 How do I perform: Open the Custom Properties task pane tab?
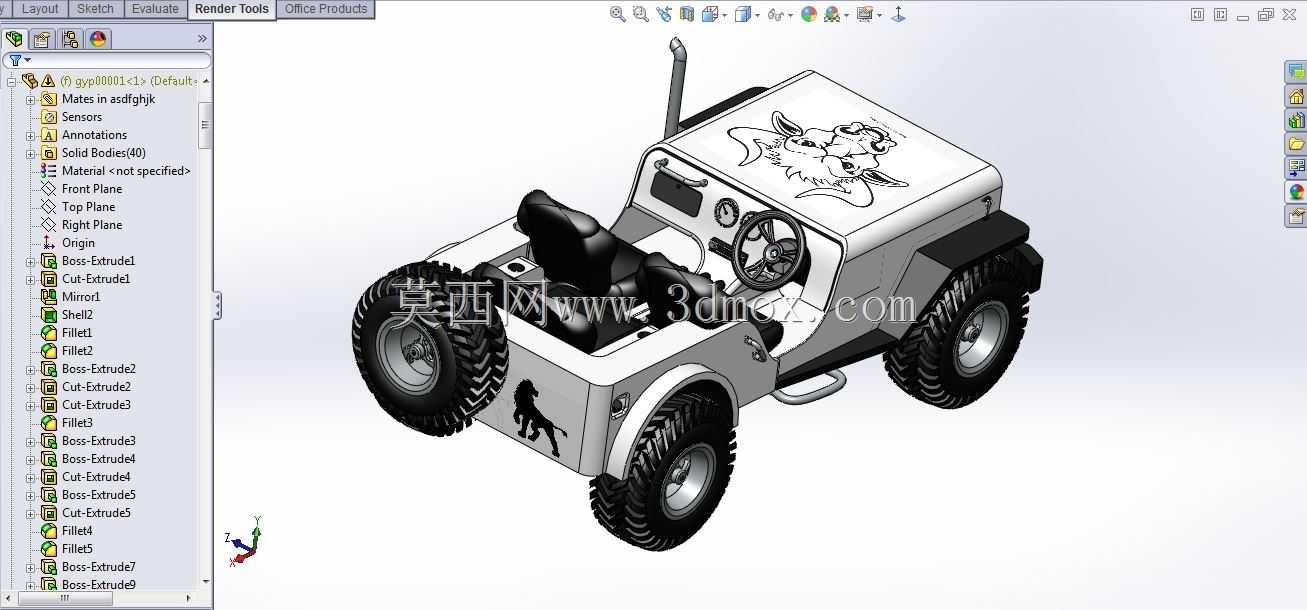tap(1296, 216)
